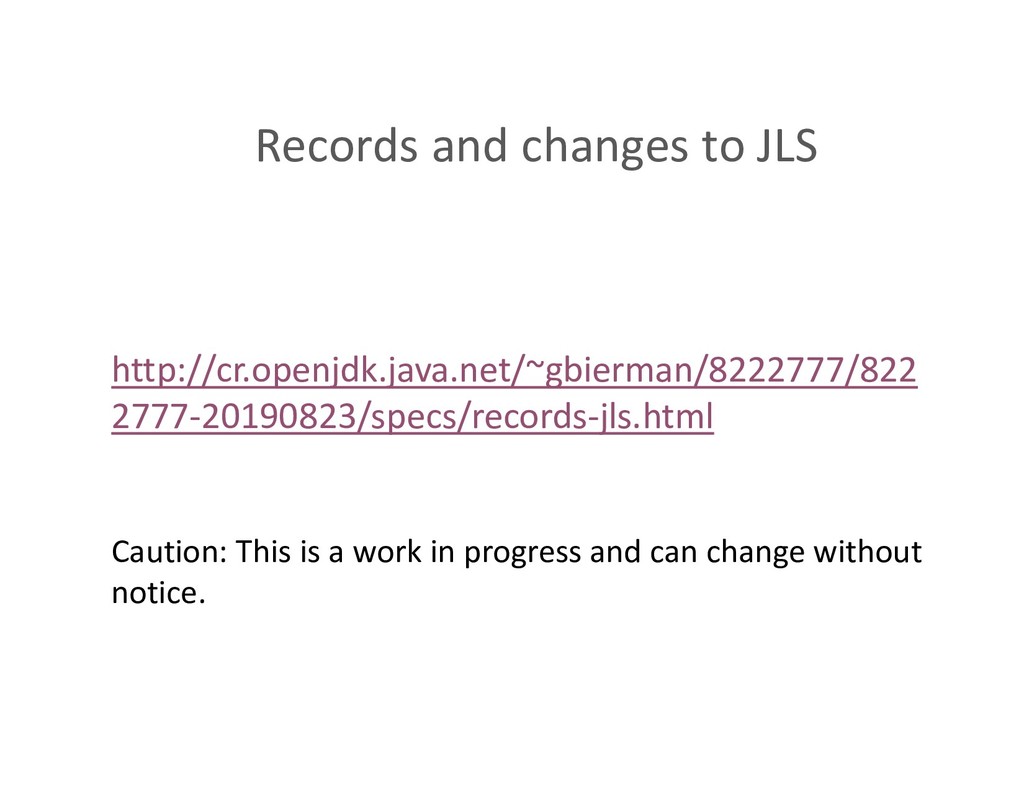This screenshot has height=791, width=1024.
Task: Open the cr.openjdk.java.net records-jls hyperlink
Action: click(514, 393)
